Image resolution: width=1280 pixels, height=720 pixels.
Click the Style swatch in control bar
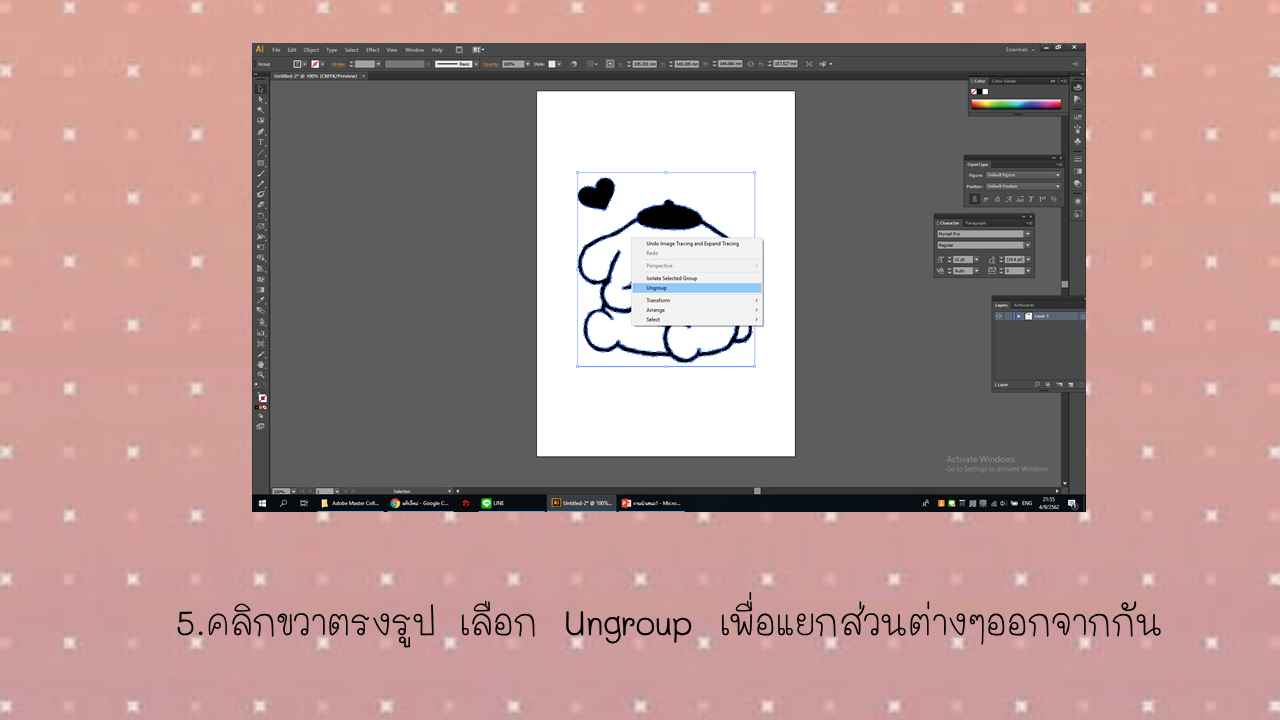point(551,64)
